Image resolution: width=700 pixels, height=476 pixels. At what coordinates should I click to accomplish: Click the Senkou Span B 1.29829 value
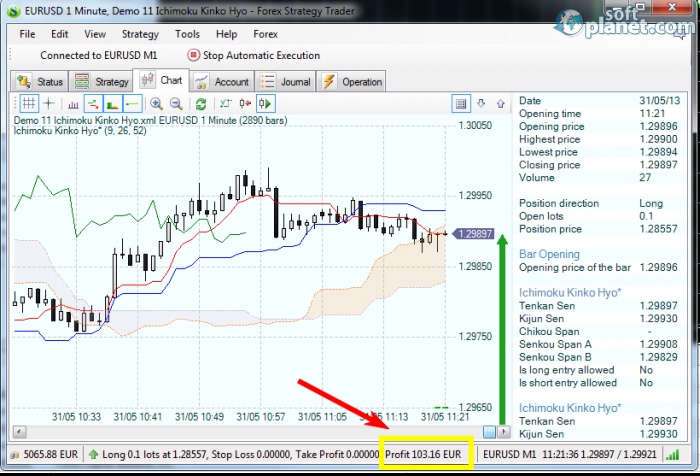658,357
